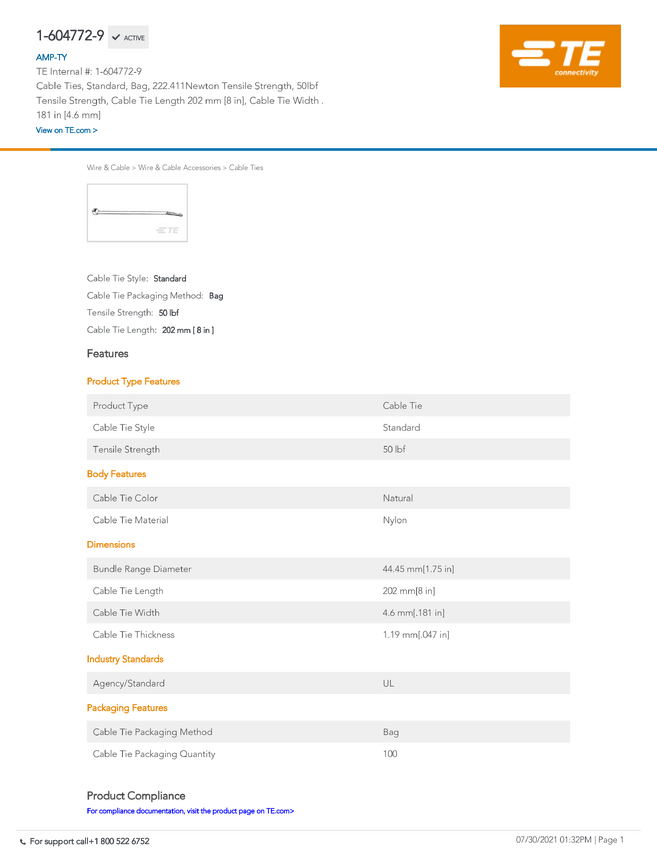This screenshot has width=657, height=850.
Task: Select Cable Tie Thickness row label
Action: 134,635
